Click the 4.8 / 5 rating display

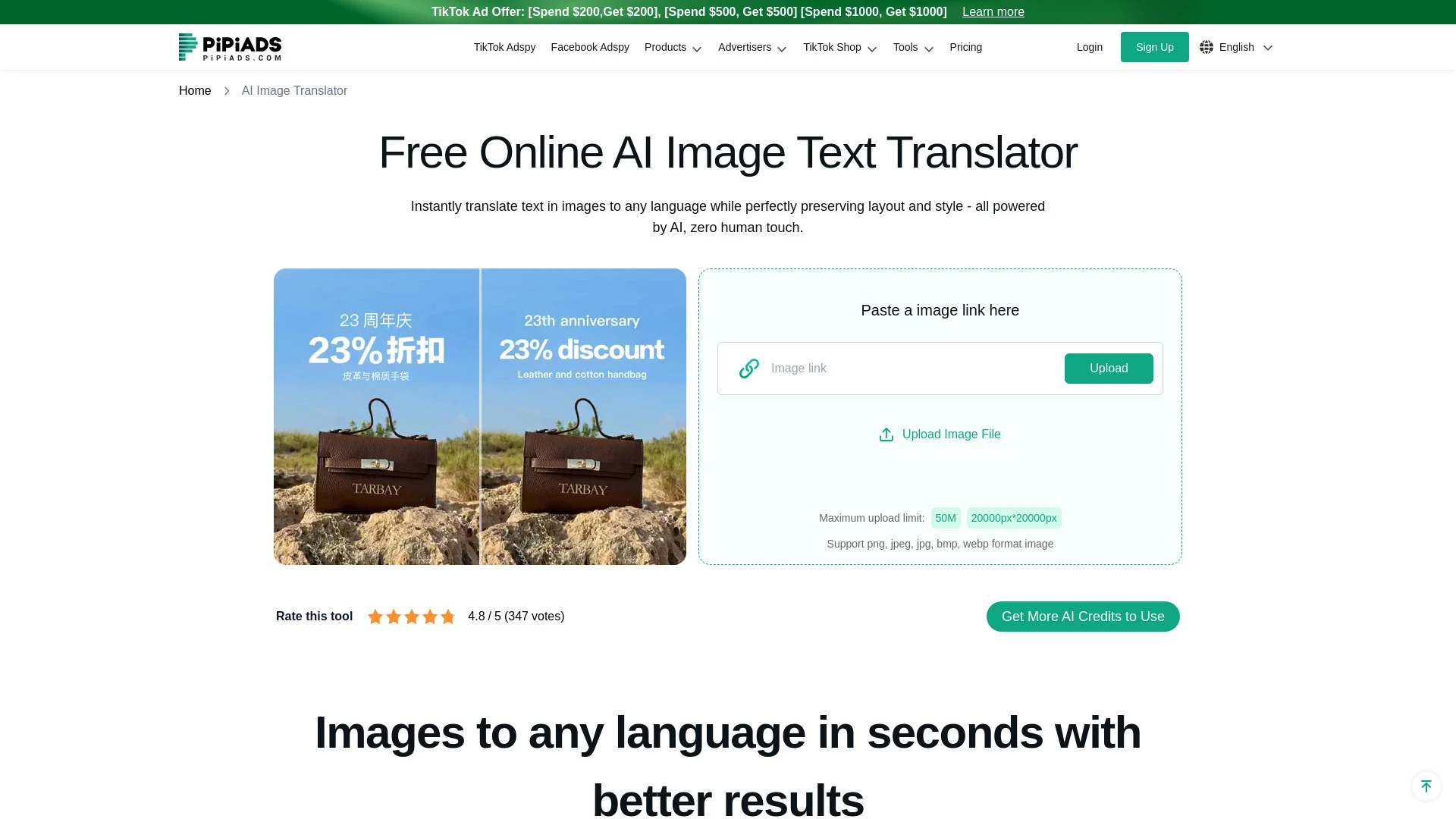516,617
